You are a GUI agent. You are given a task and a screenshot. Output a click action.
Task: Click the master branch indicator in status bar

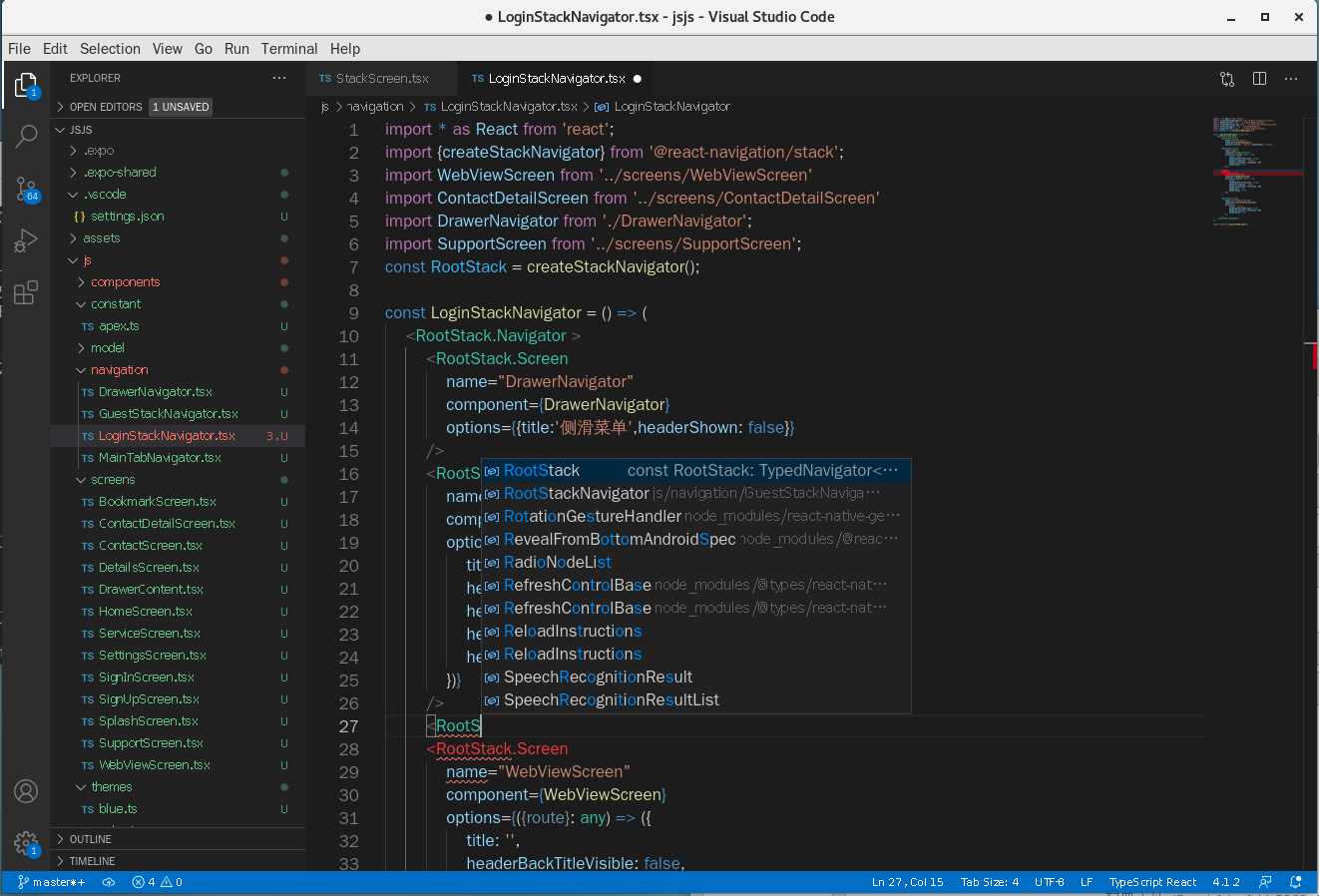(52, 882)
